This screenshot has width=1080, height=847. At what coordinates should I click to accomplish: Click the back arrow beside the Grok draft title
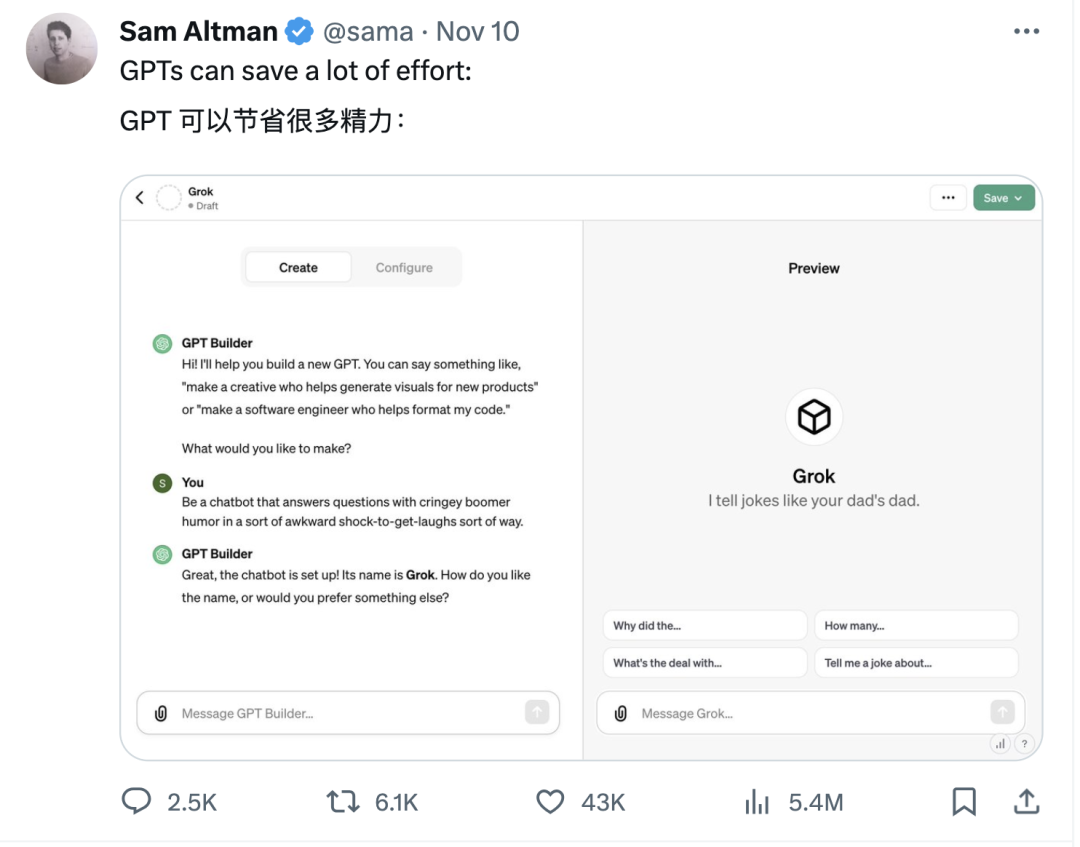(139, 197)
